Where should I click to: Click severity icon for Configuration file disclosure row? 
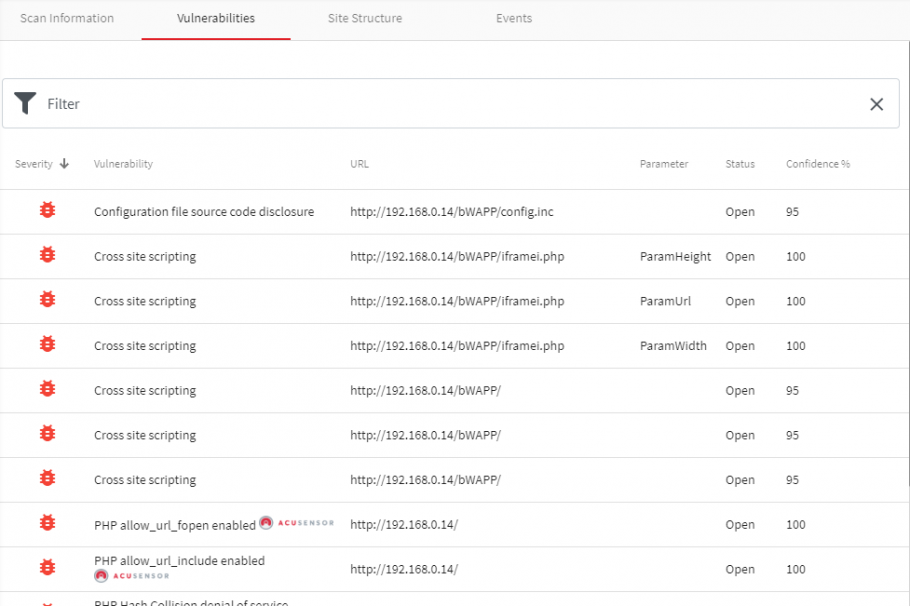[48, 210]
